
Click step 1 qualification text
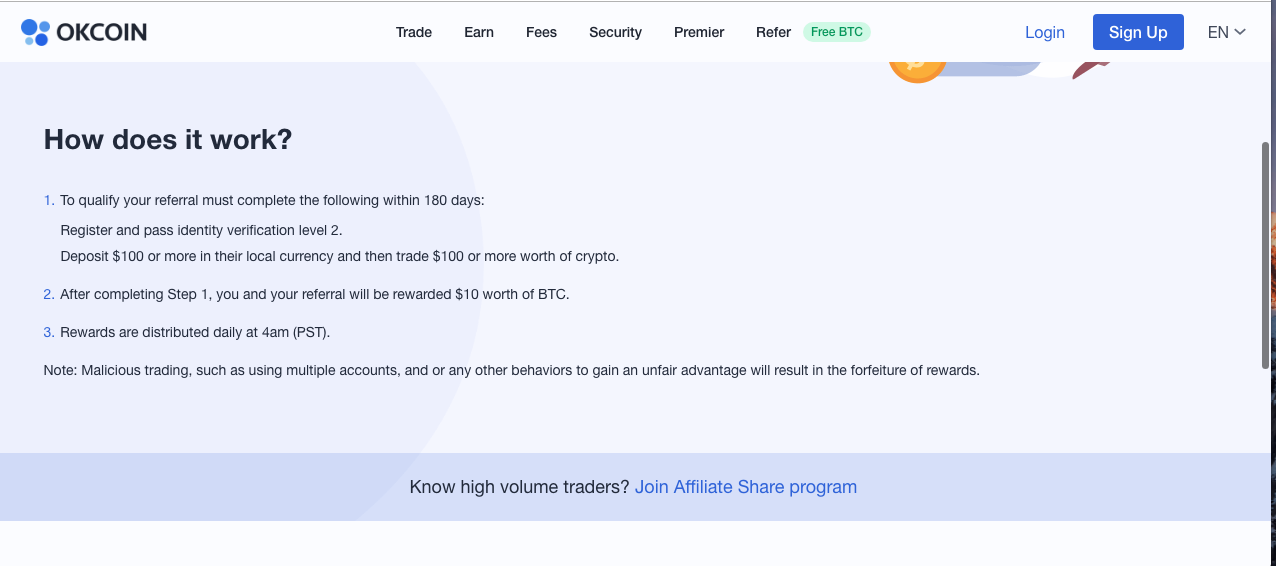tap(272, 200)
